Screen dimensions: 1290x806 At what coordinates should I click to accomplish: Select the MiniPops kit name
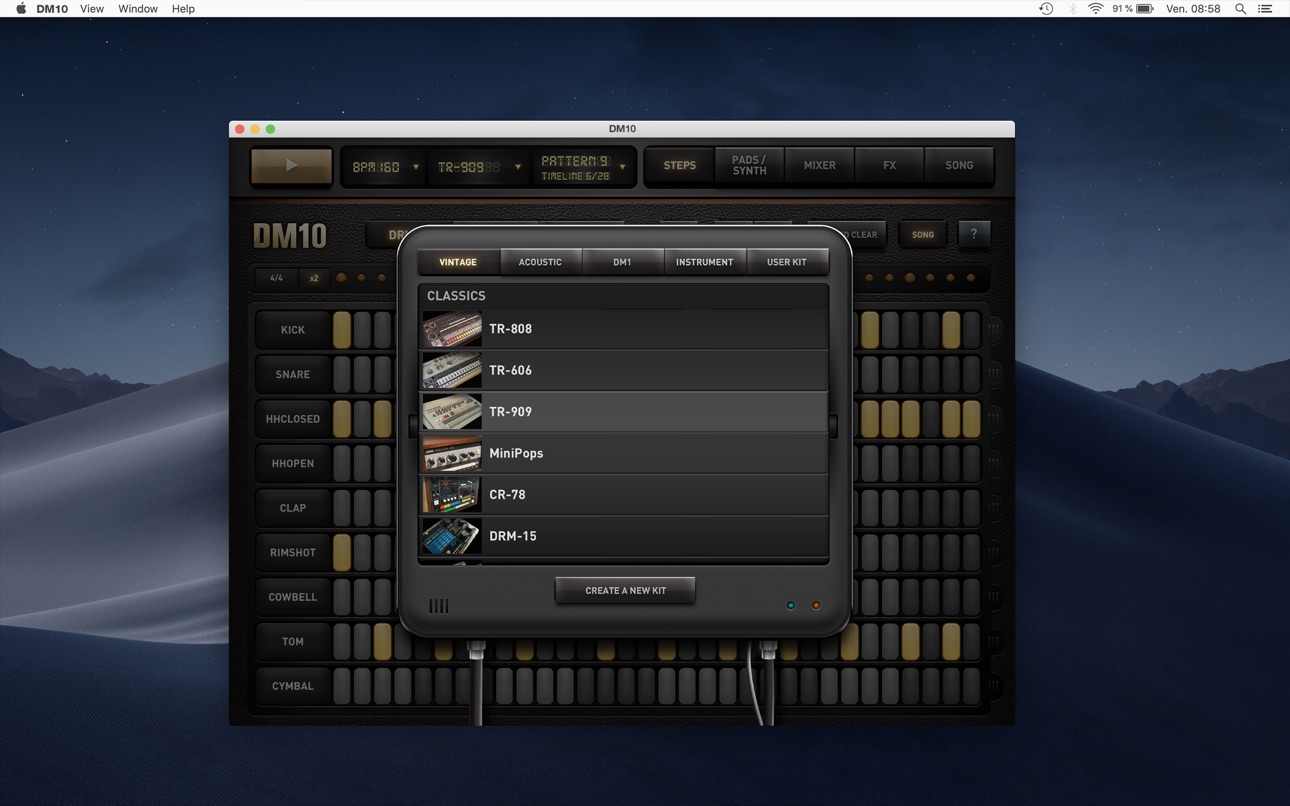516,453
